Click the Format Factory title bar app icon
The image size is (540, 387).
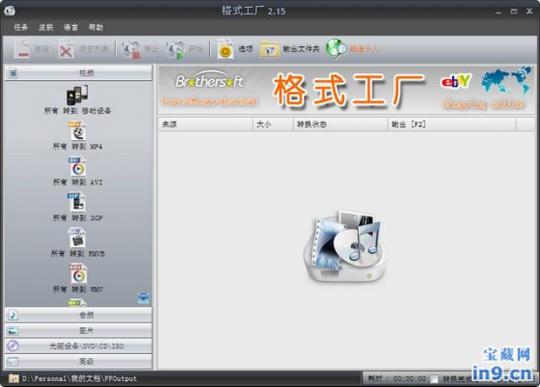point(10,11)
